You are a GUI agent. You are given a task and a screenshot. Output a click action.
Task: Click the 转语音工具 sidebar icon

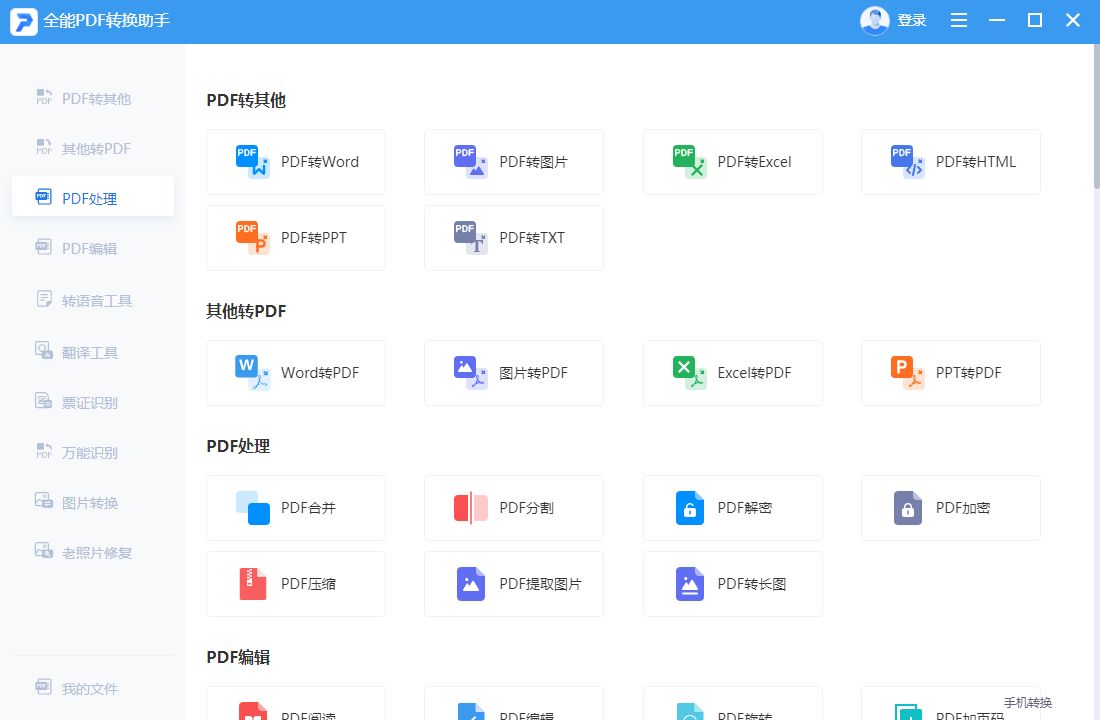[43, 299]
